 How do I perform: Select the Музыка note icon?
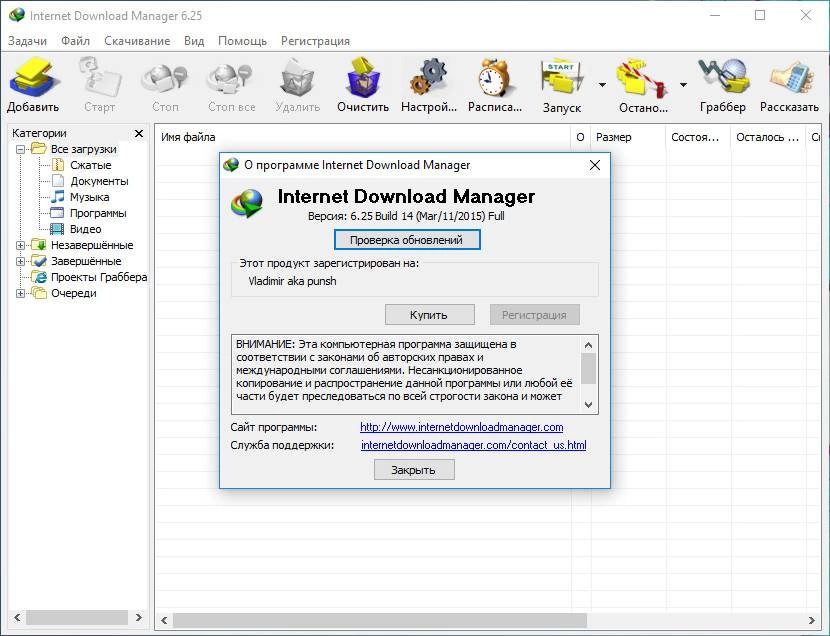(58, 197)
